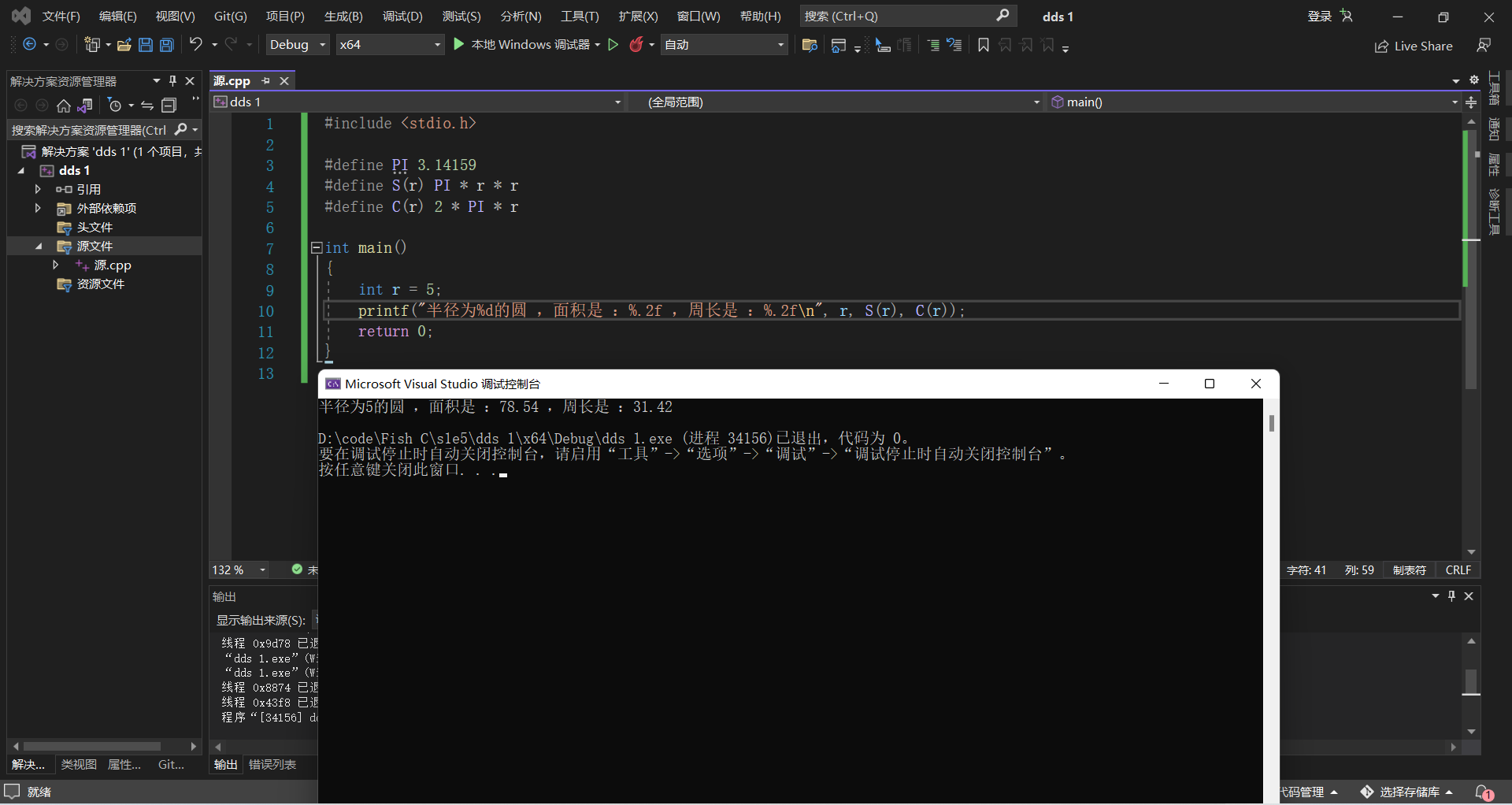Click the undo arrow icon
The height and width of the screenshot is (805, 1512).
click(x=196, y=44)
